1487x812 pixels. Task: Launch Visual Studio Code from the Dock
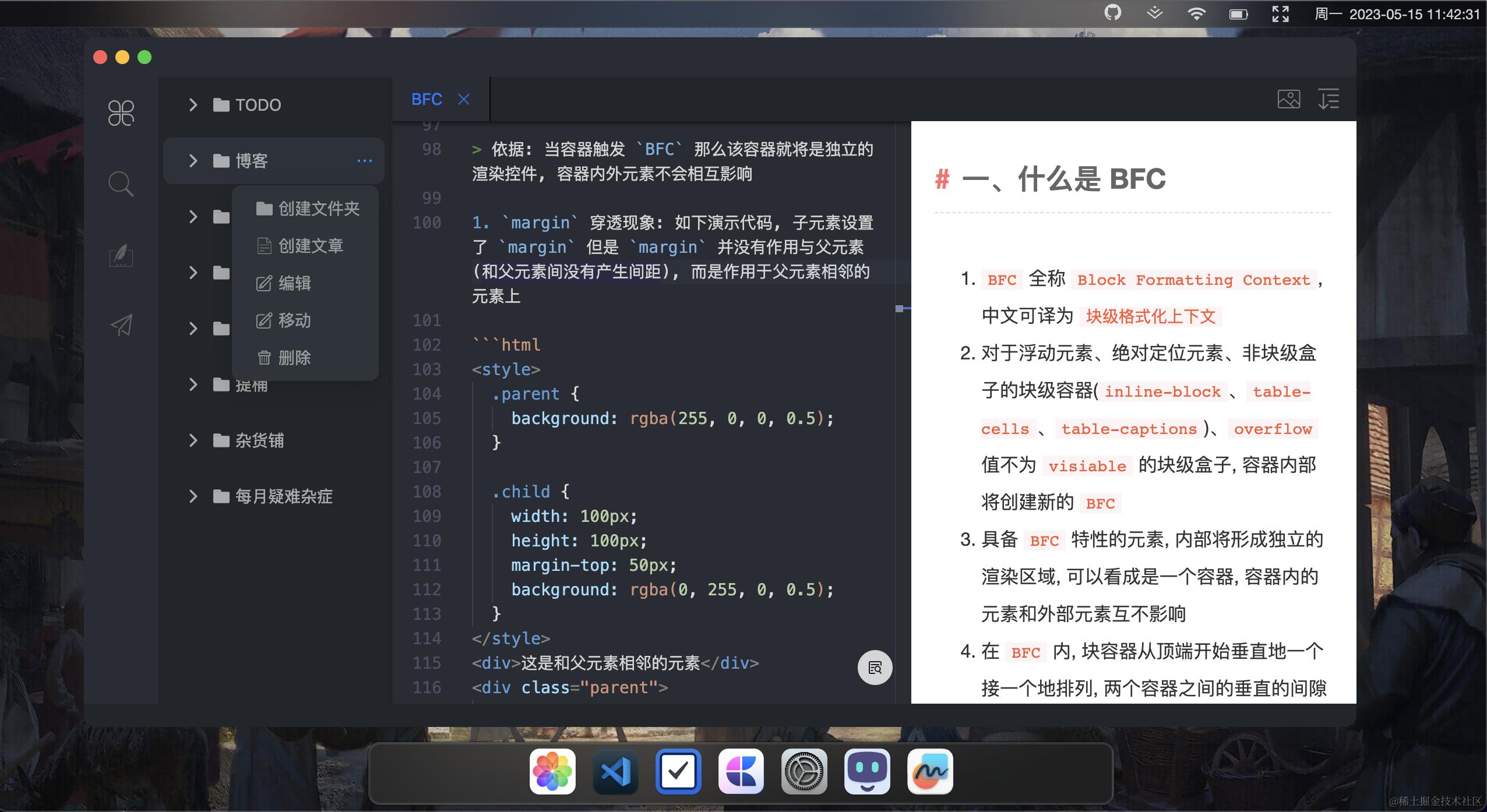click(615, 771)
